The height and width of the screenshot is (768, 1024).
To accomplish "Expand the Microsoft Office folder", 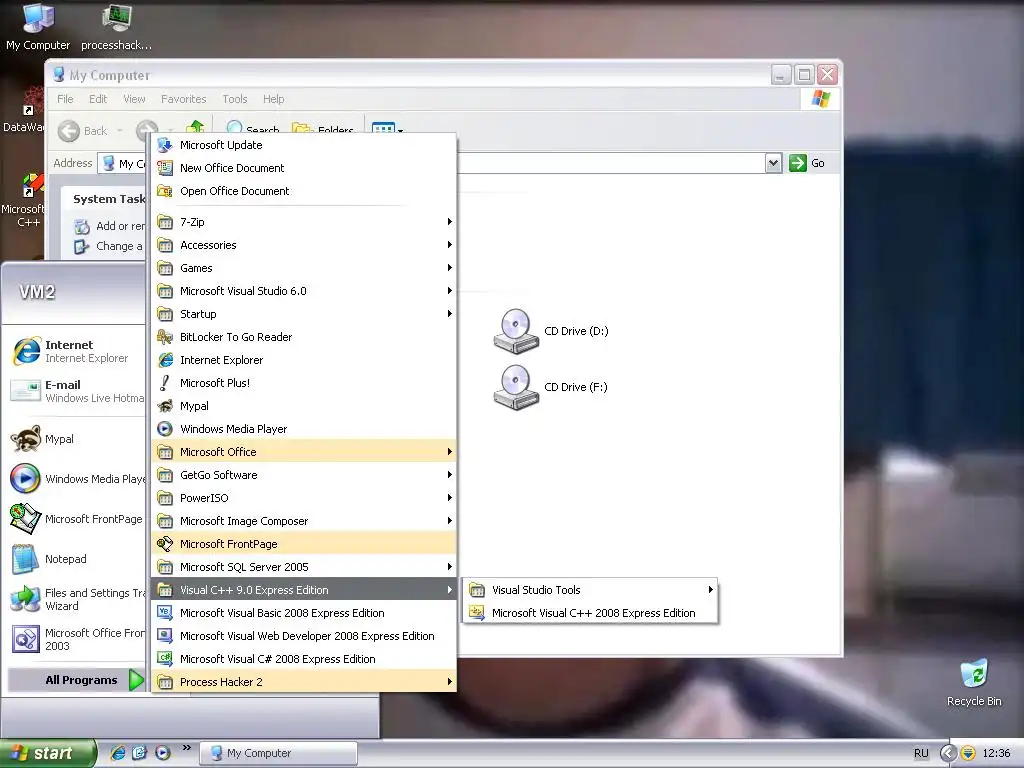I will (x=304, y=452).
